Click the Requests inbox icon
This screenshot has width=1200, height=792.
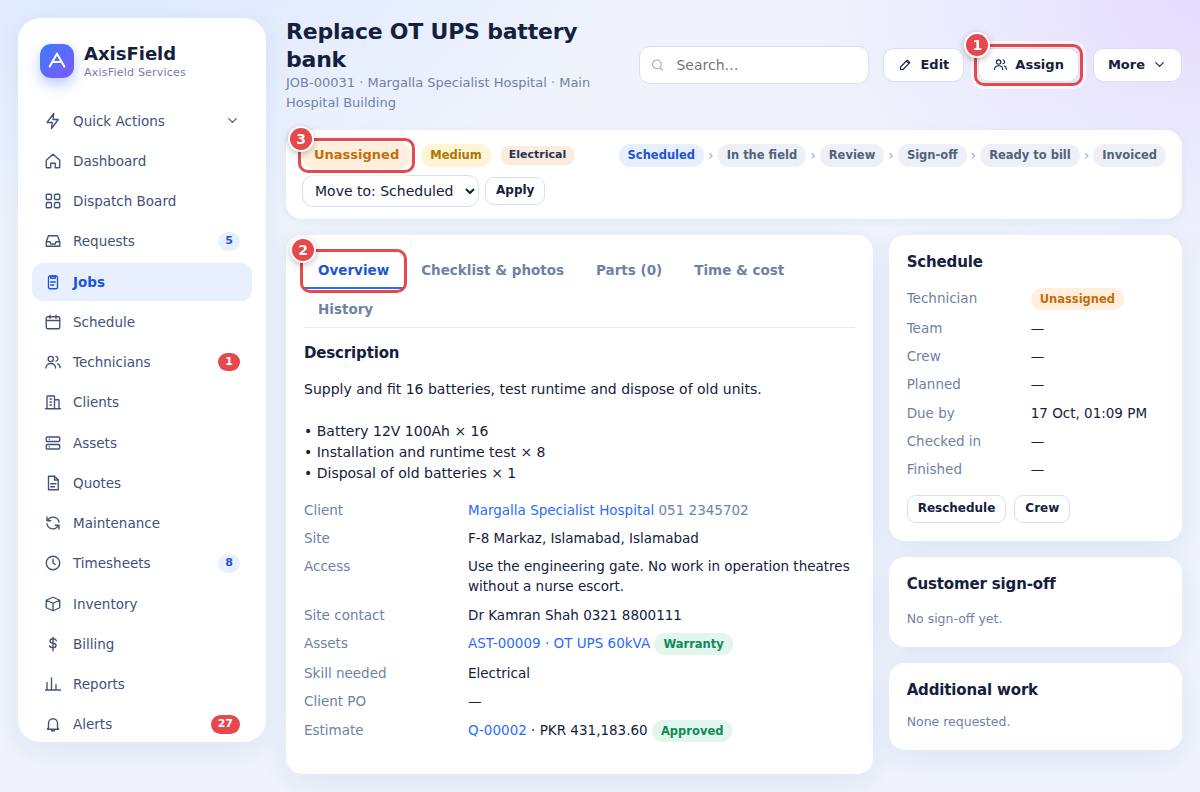(x=53, y=241)
